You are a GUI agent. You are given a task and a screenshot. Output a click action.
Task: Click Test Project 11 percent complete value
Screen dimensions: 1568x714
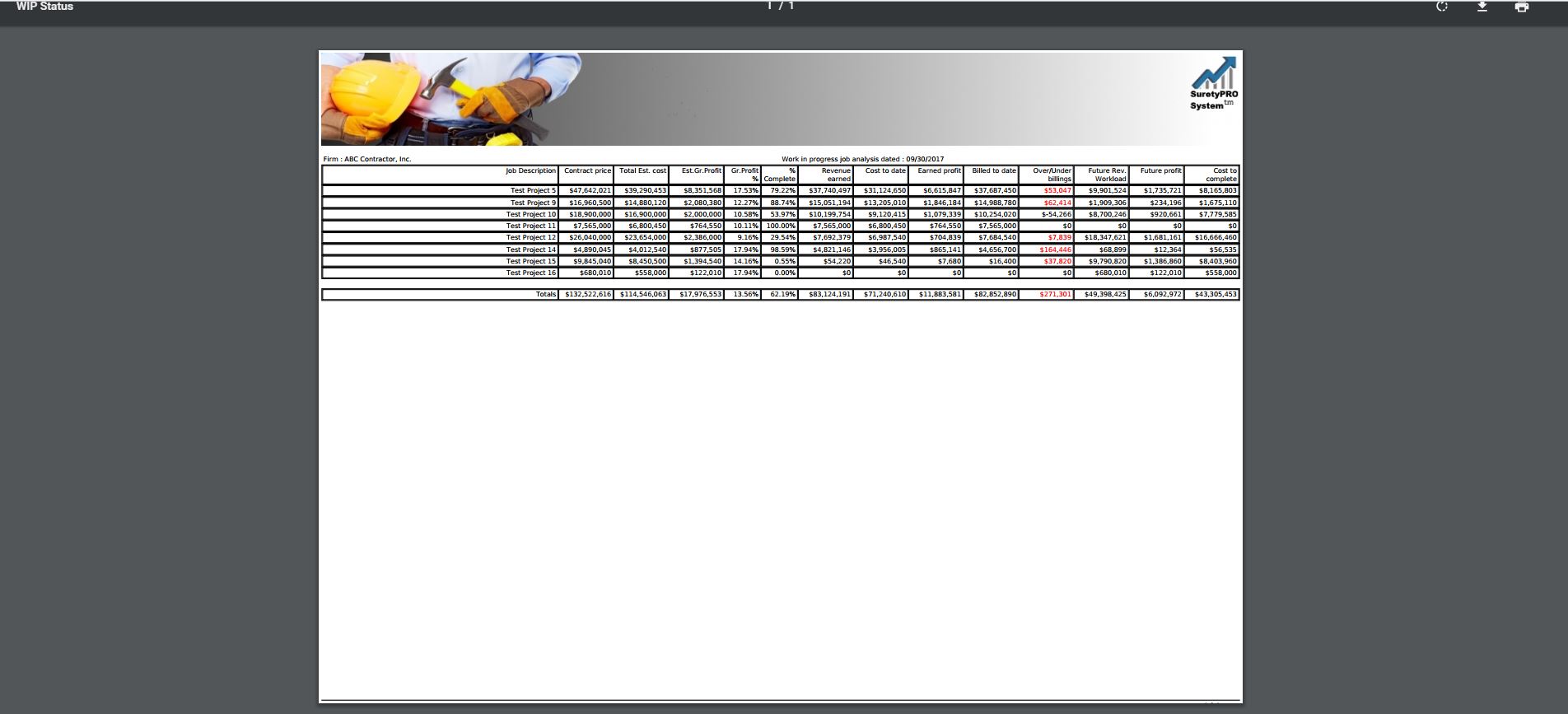pos(781,226)
